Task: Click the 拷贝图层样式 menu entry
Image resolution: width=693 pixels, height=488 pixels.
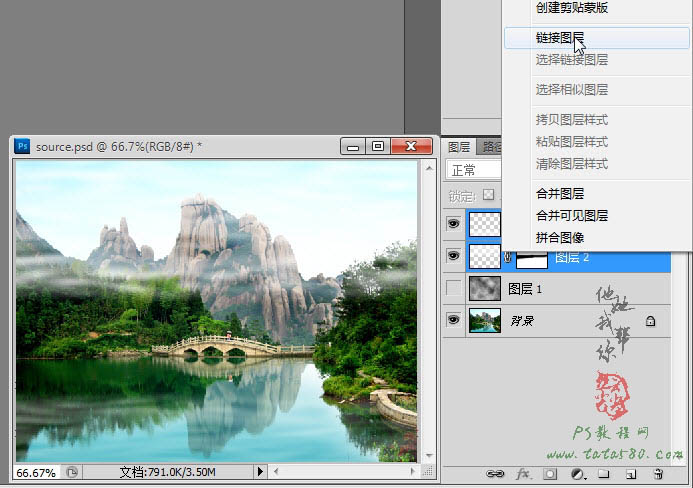Action: pos(572,120)
